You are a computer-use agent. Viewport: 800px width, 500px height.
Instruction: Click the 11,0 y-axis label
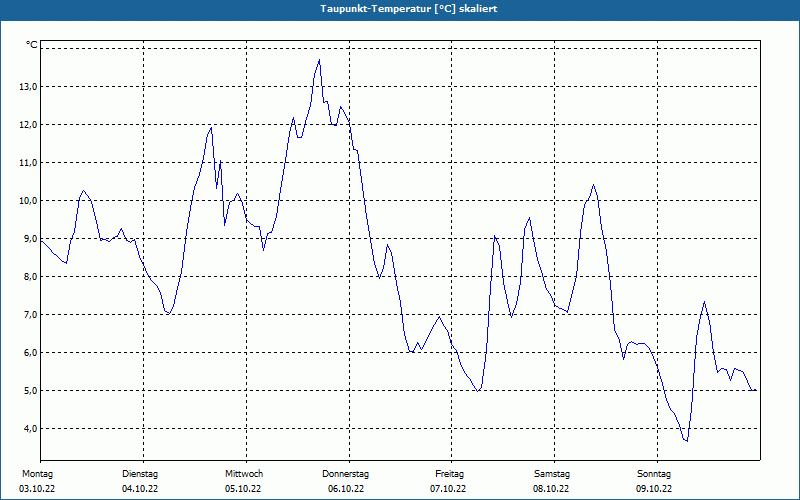[29, 163]
